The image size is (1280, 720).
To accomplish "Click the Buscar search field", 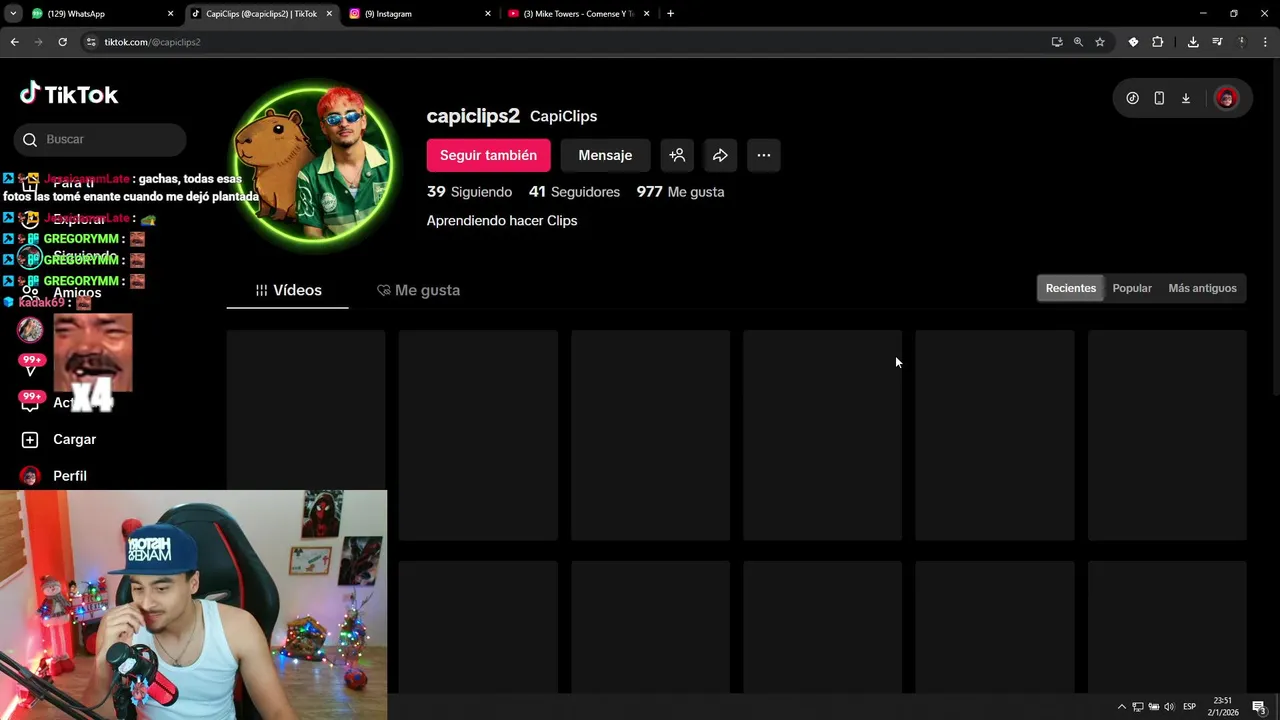I will pyautogui.click(x=100, y=139).
